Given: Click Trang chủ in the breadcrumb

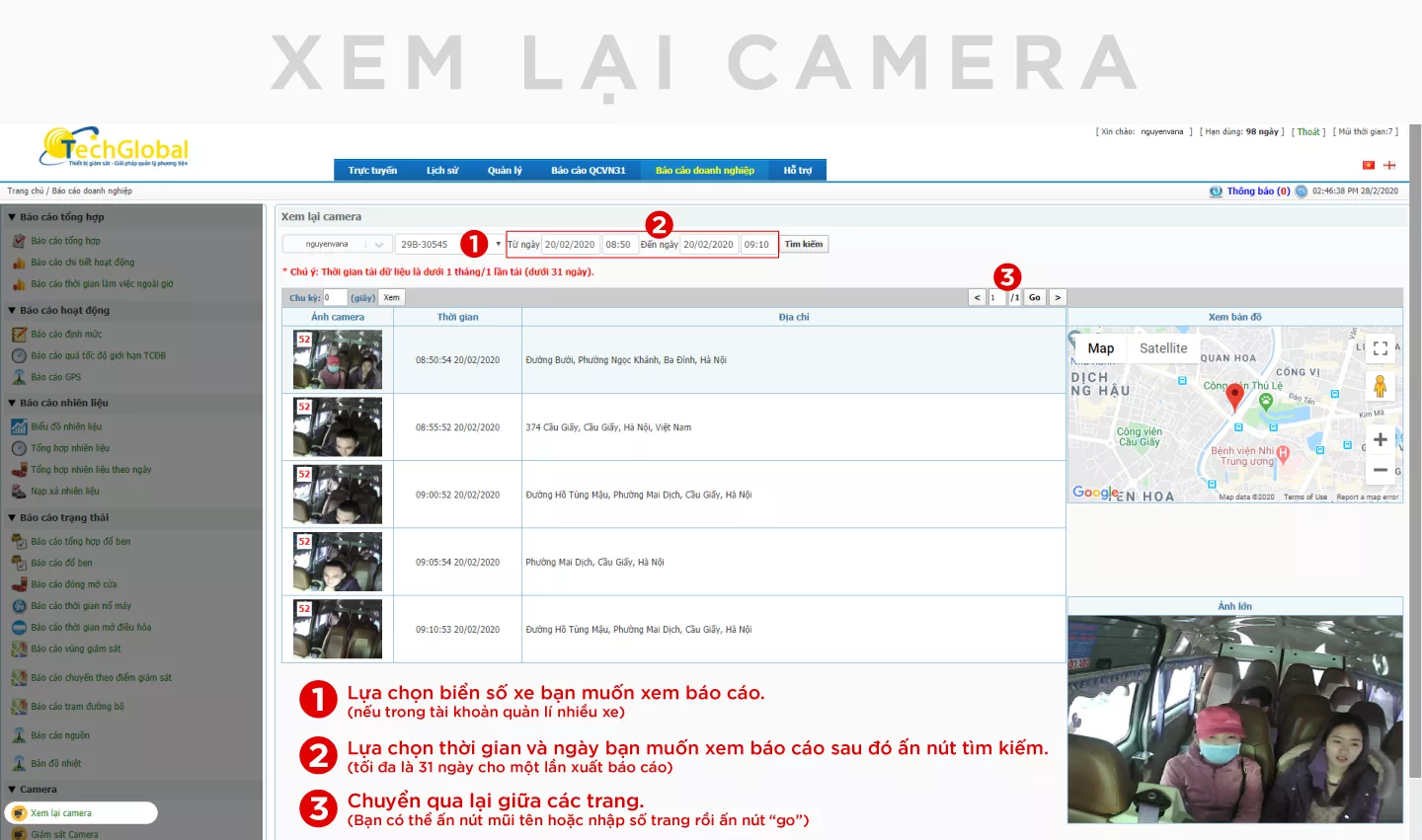Looking at the screenshot, I should tap(26, 191).
